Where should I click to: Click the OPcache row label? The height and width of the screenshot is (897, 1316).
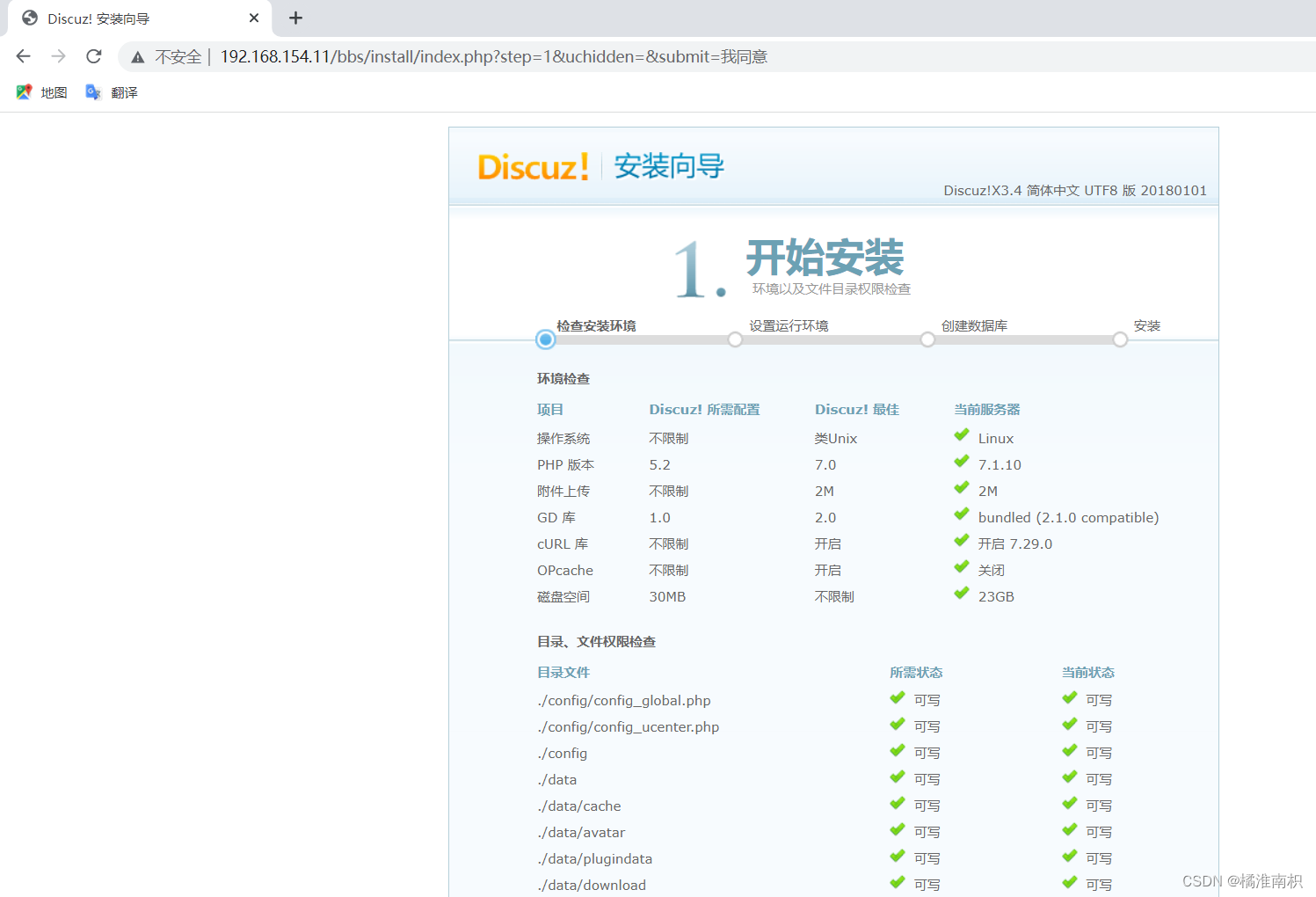point(565,571)
